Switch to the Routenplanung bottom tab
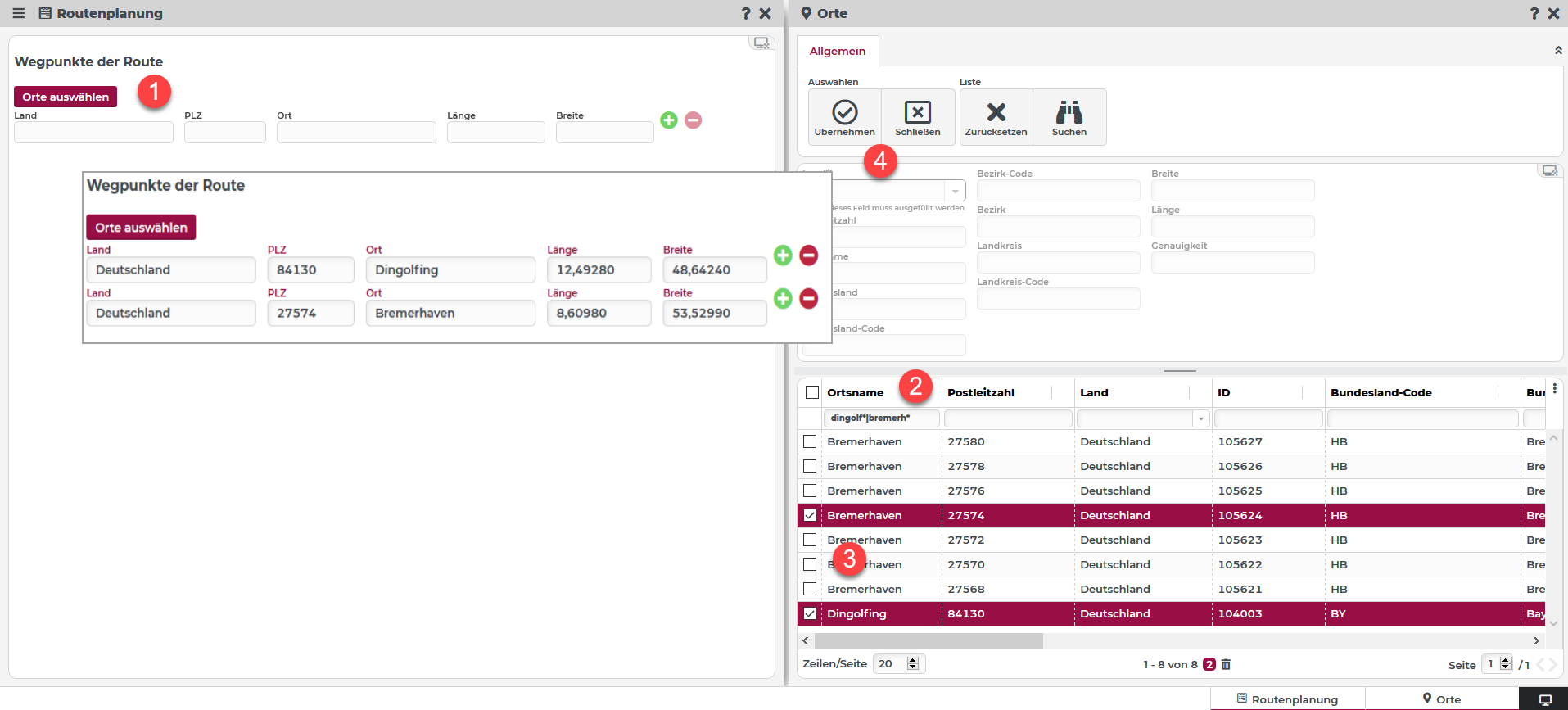 [1287, 699]
